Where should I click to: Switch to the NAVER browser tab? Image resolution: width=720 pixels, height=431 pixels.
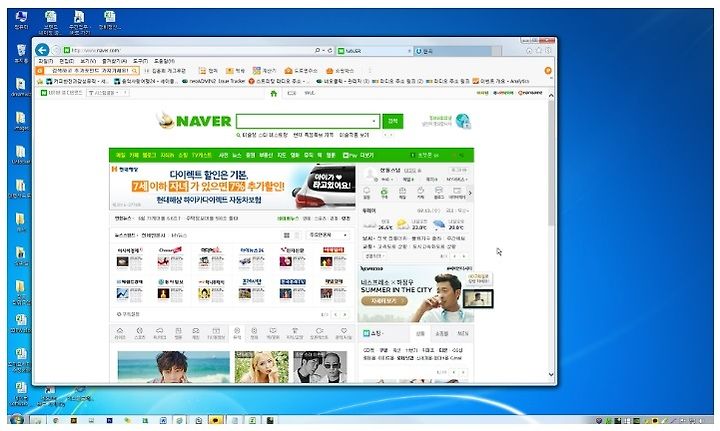pyautogui.click(x=373, y=51)
